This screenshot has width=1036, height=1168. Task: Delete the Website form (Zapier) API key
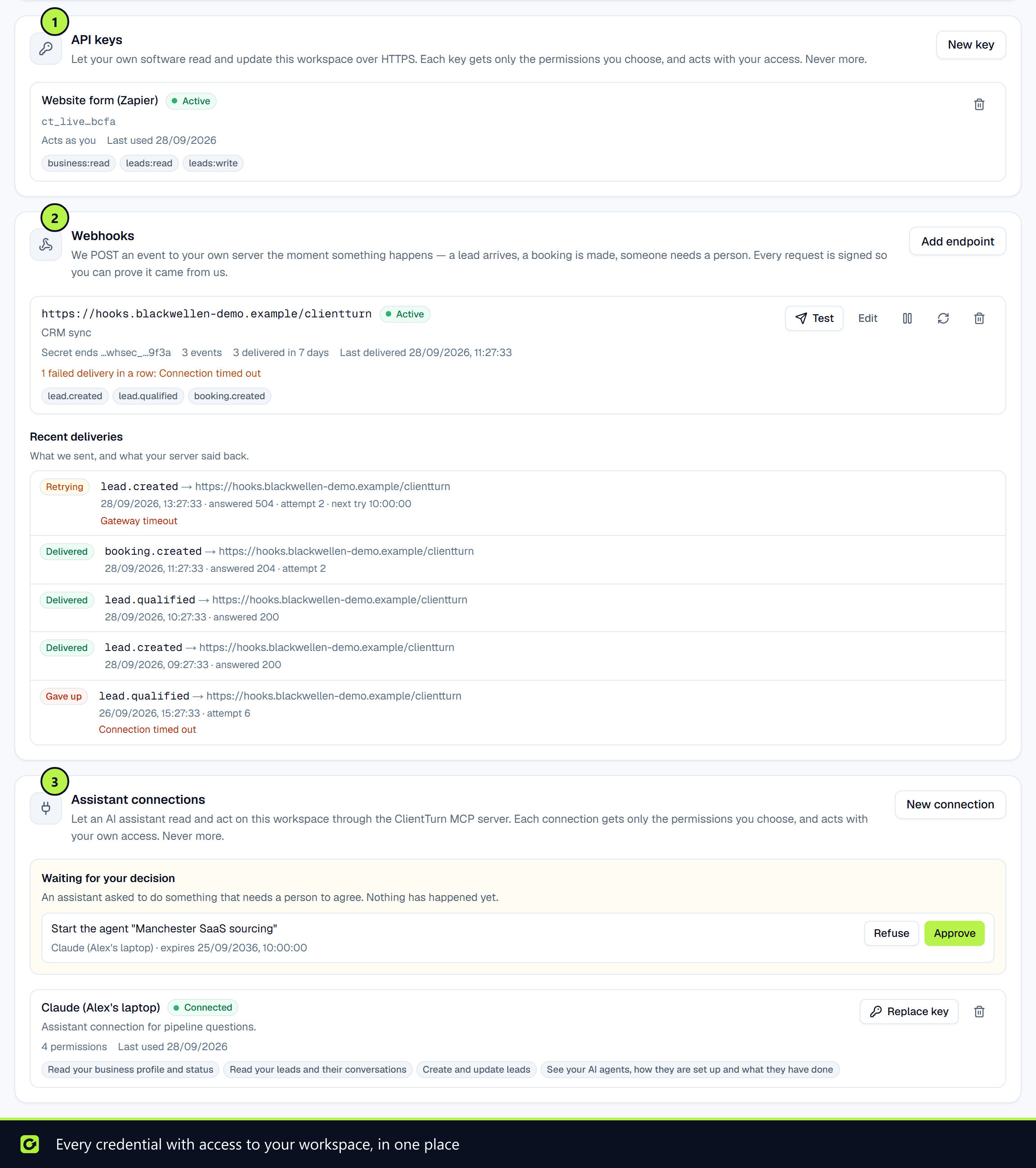[979, 105]
